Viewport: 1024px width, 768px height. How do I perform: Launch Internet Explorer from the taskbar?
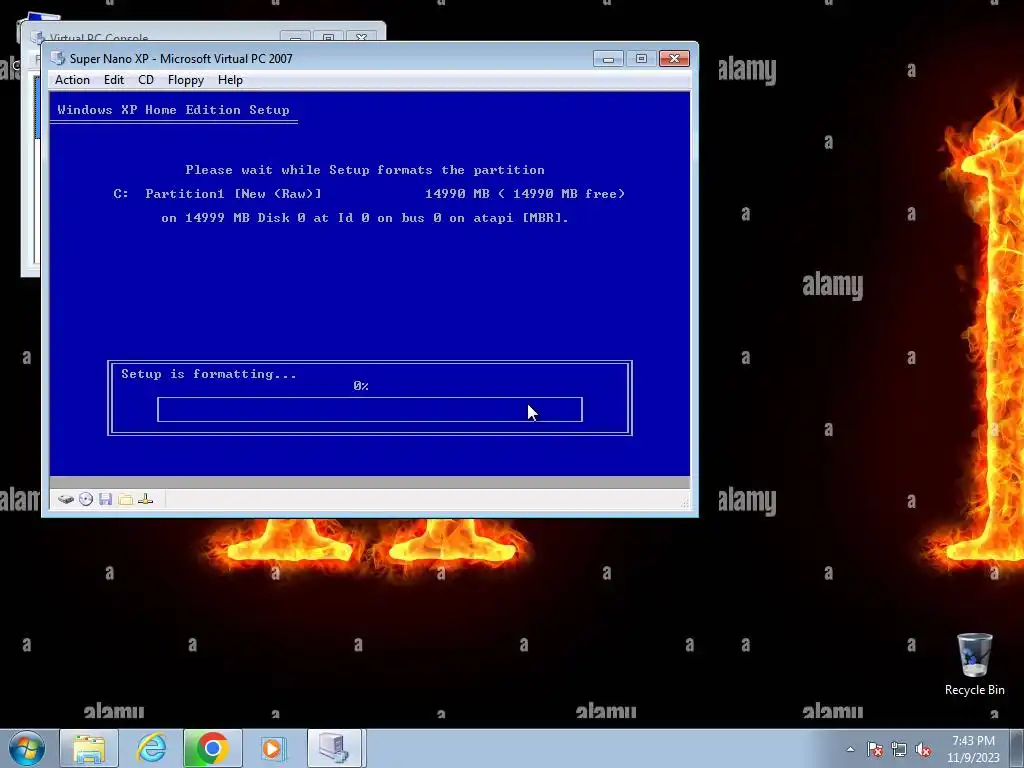(151, 748)
